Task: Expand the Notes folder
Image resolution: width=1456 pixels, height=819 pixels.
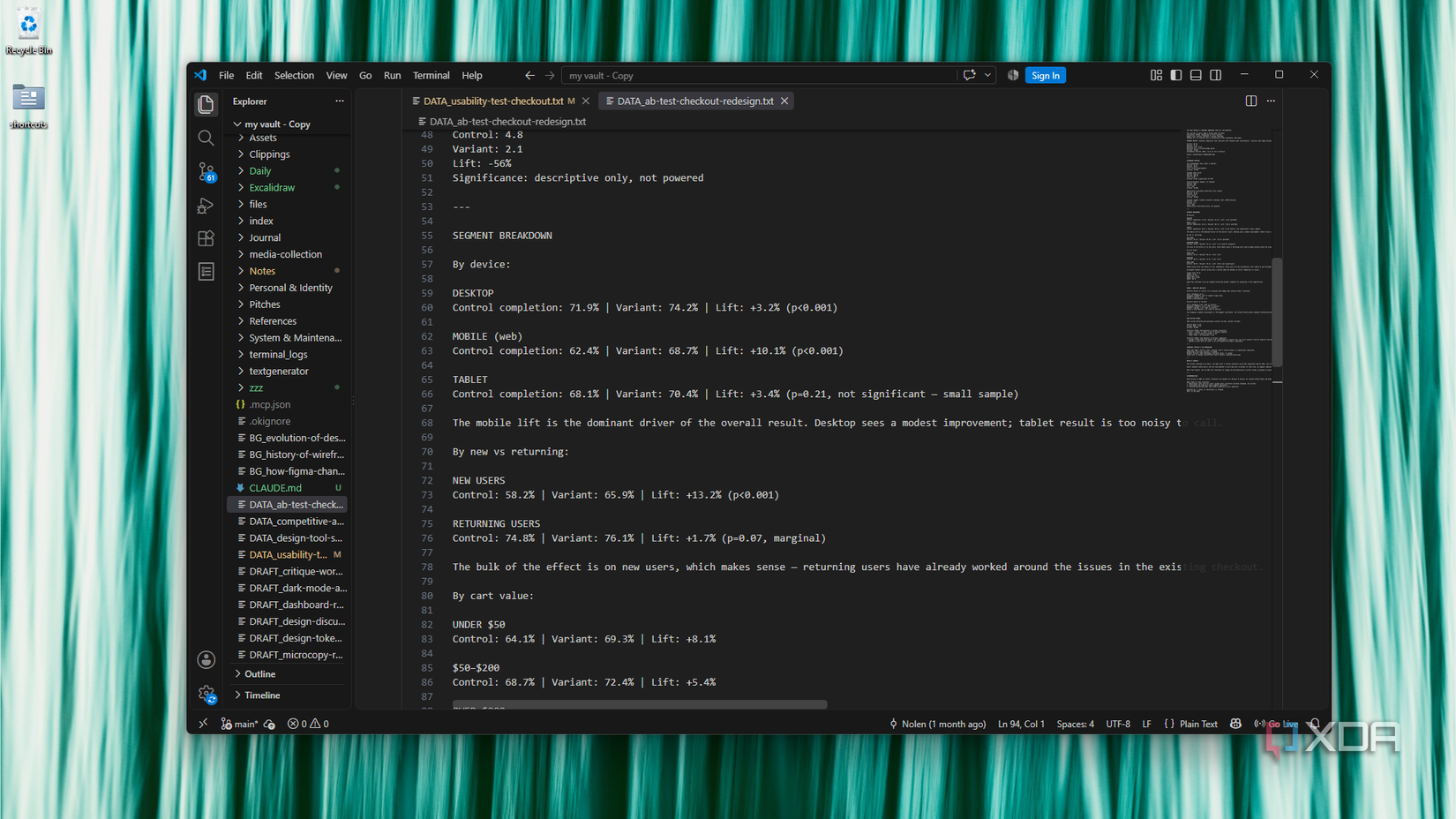Action: click(x=289, y=271)
